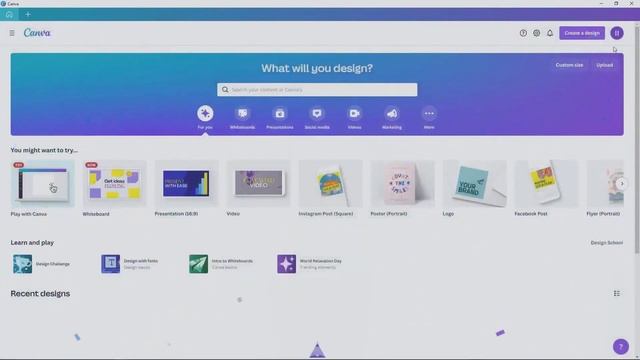Click the vertical page scrollbar
The width and height of the screenshot is (640, 360).
pyautogui.click(x=637, y=139)
